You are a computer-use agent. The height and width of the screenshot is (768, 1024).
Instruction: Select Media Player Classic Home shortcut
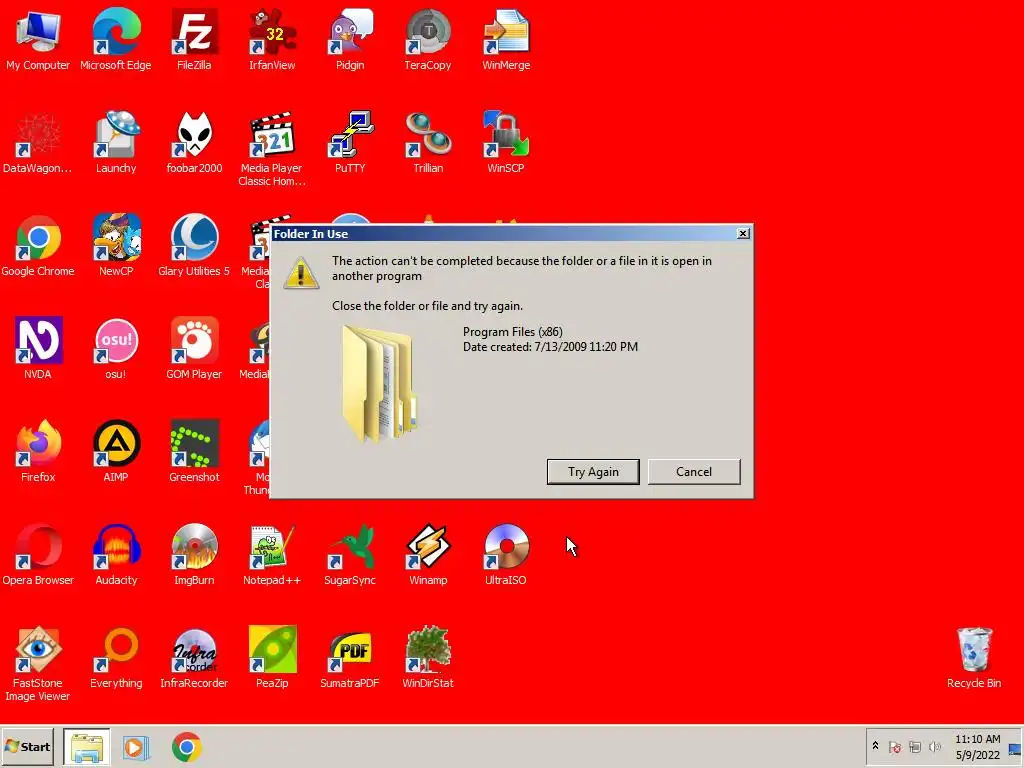point(272,149)
